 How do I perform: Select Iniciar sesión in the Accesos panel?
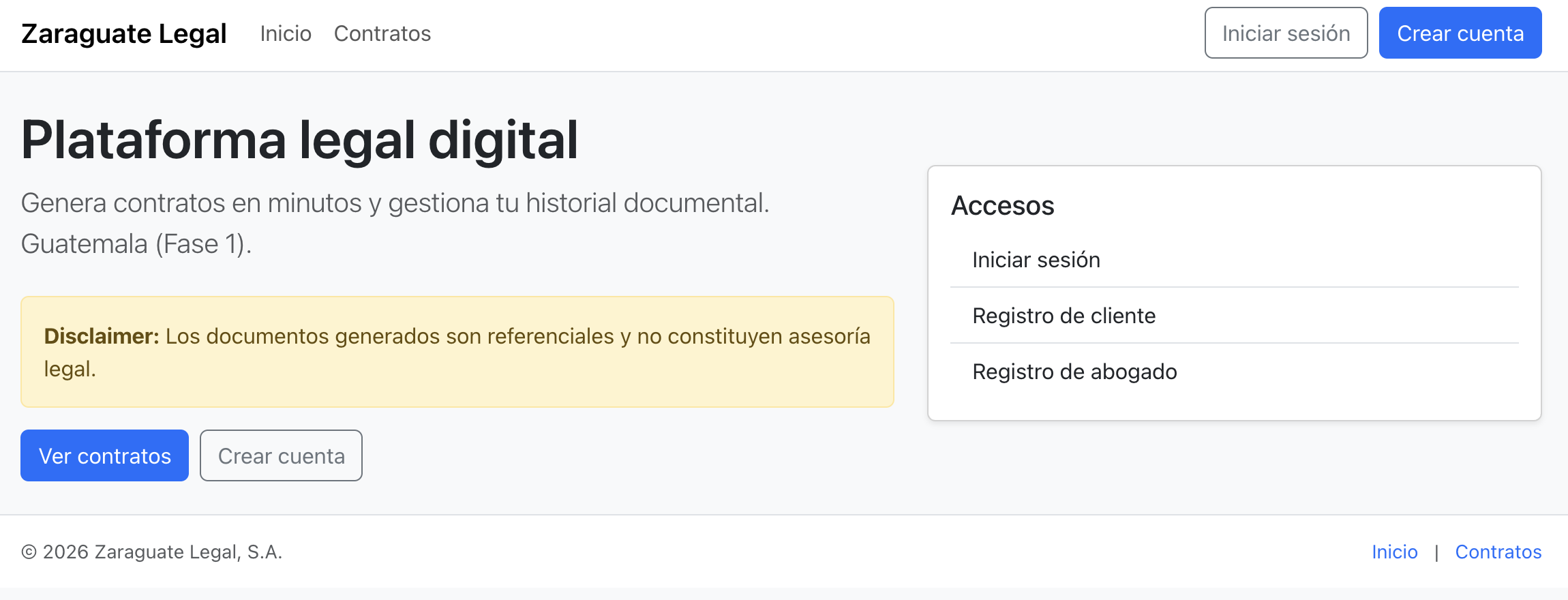click(1036, 260)
